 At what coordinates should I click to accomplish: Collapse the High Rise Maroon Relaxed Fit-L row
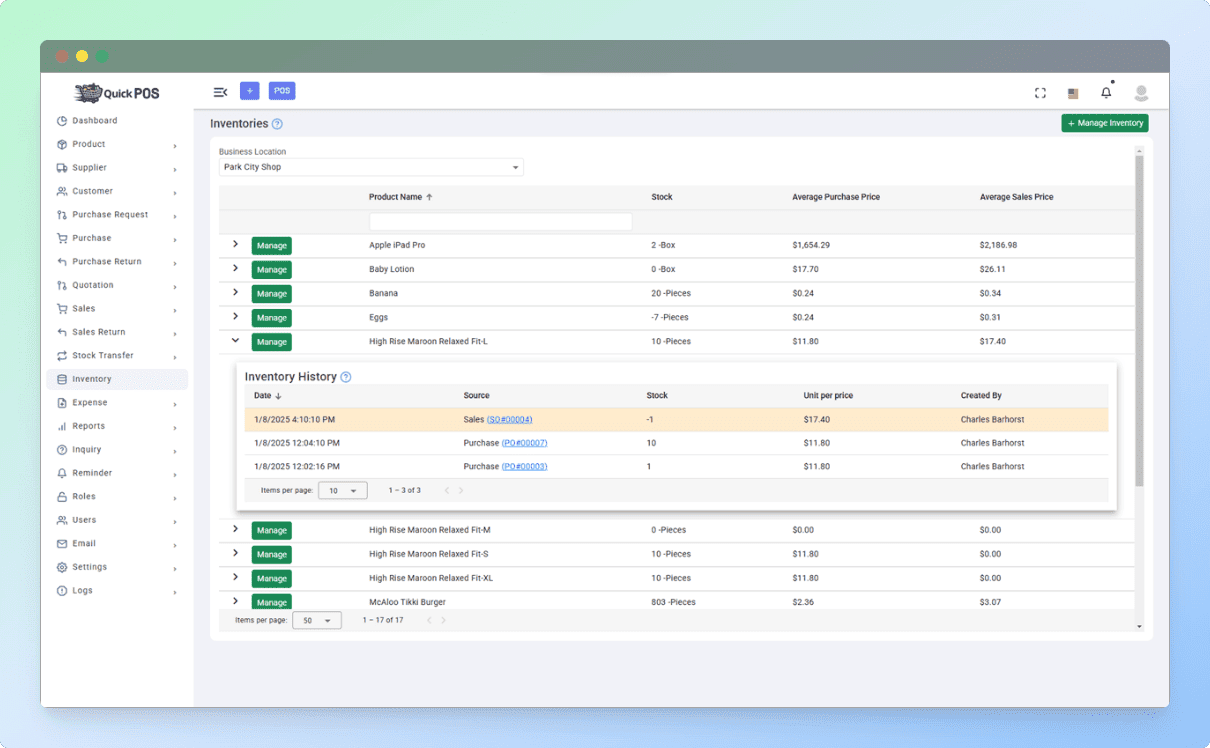click(x=236, y=340)
